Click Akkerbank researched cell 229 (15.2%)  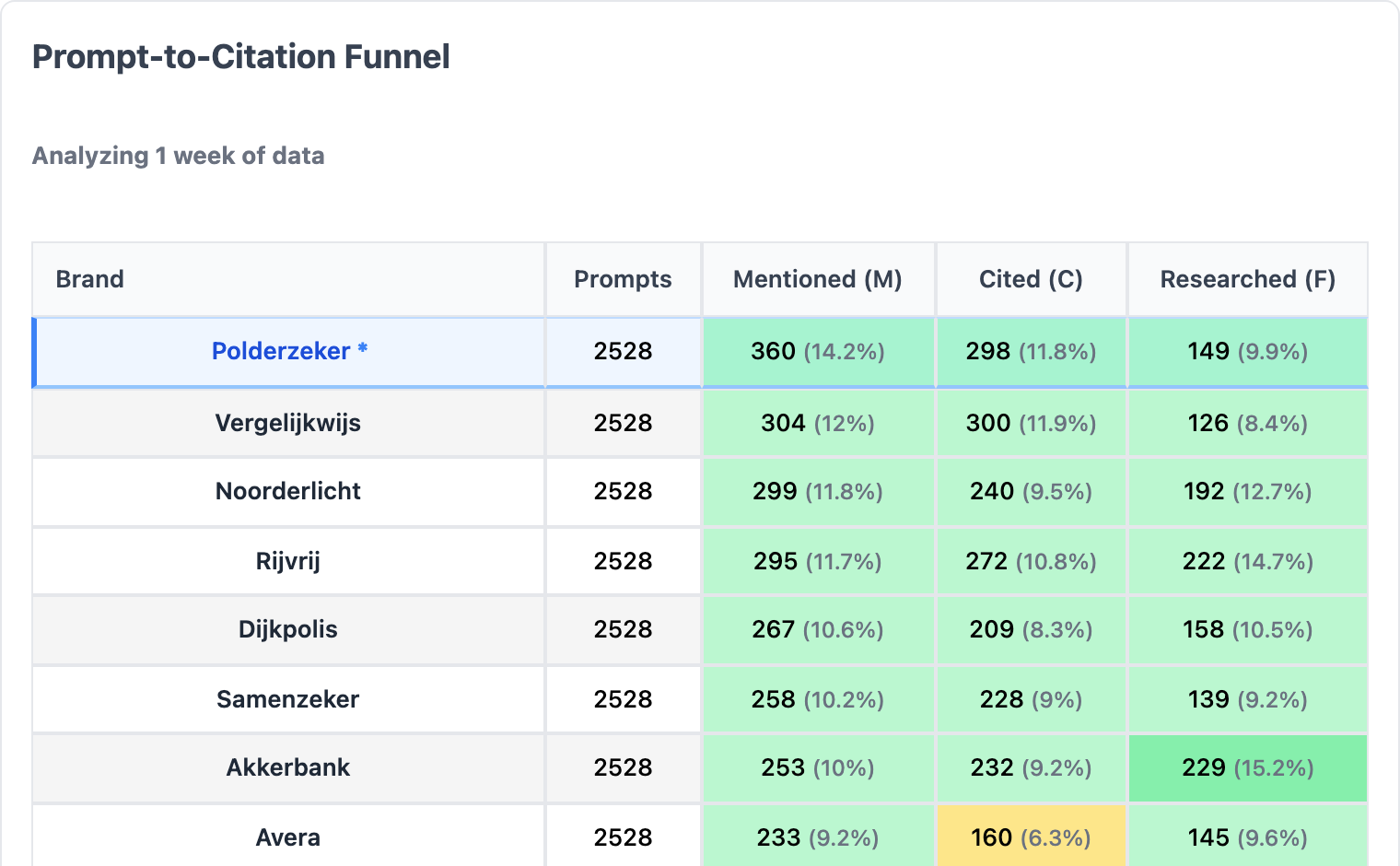[1248, 767]
